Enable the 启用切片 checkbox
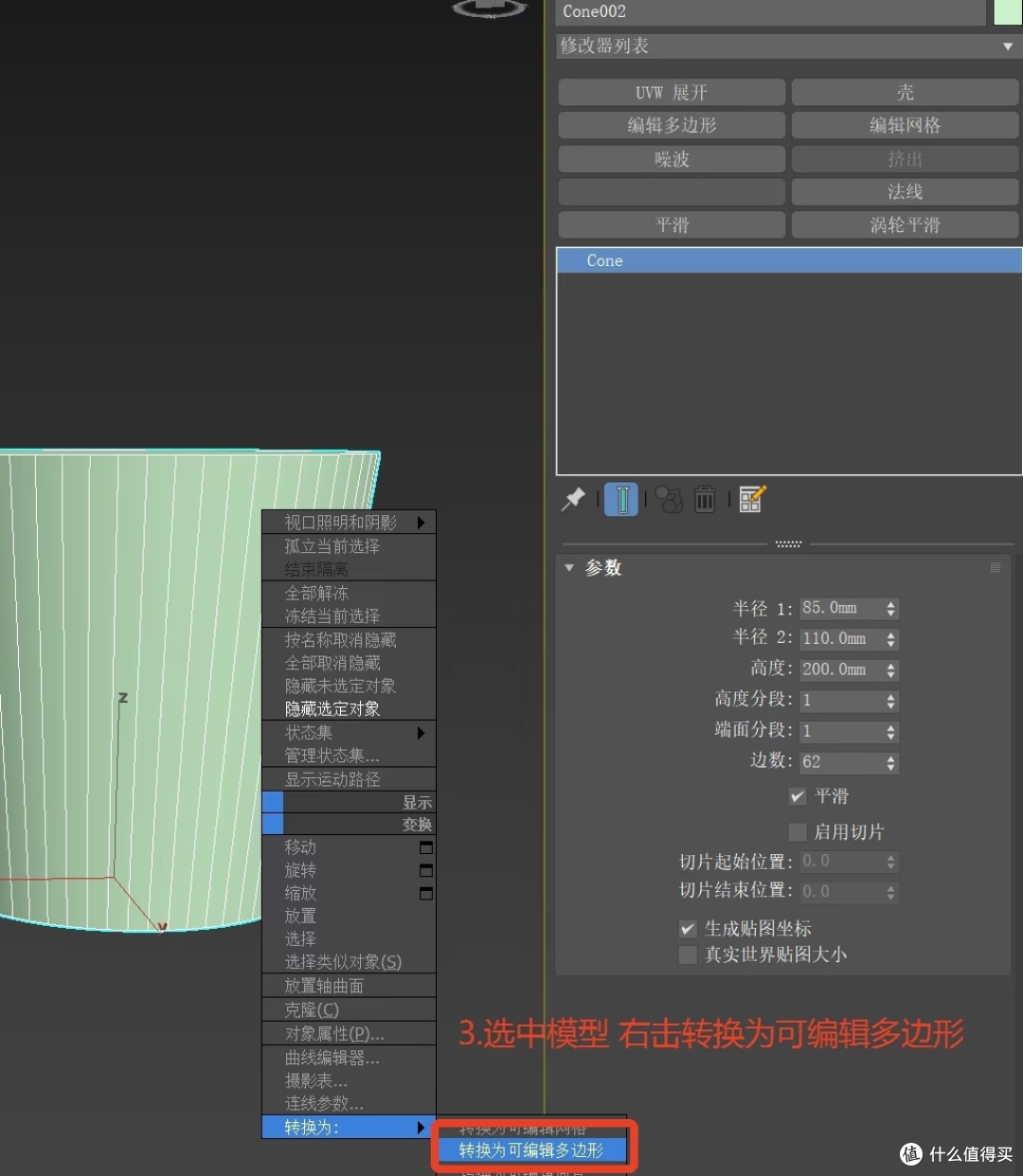 [x=798, y=831]
